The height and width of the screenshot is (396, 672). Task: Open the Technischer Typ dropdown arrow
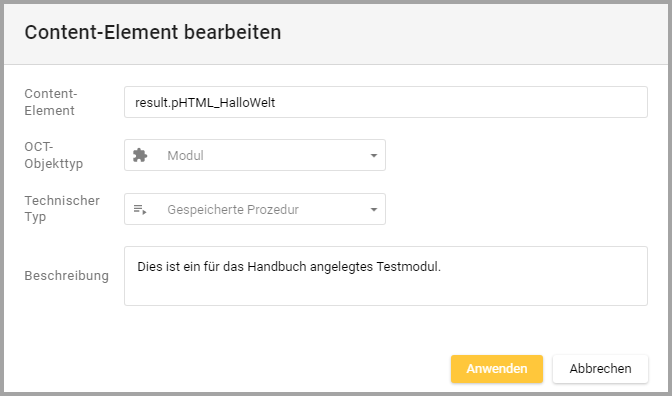(x=374, y=210)
